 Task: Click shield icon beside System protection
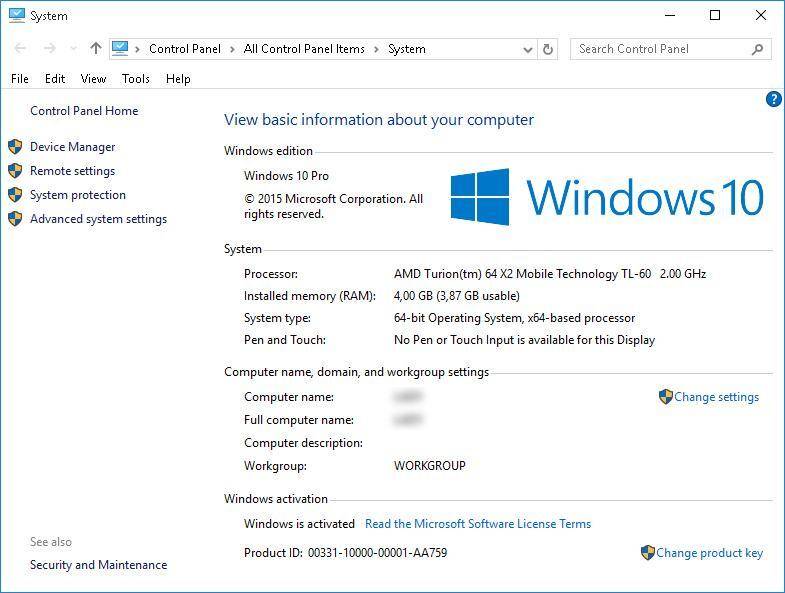pyautogui.click(x=15, y=195)
